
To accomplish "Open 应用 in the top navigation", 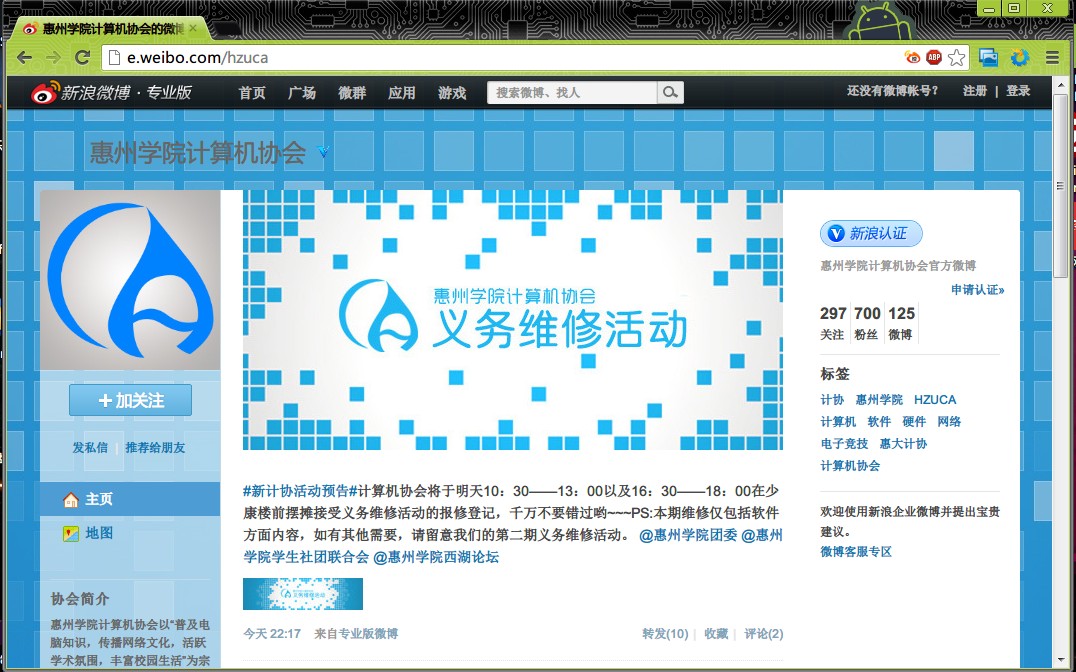I will (x=401, y=93).
